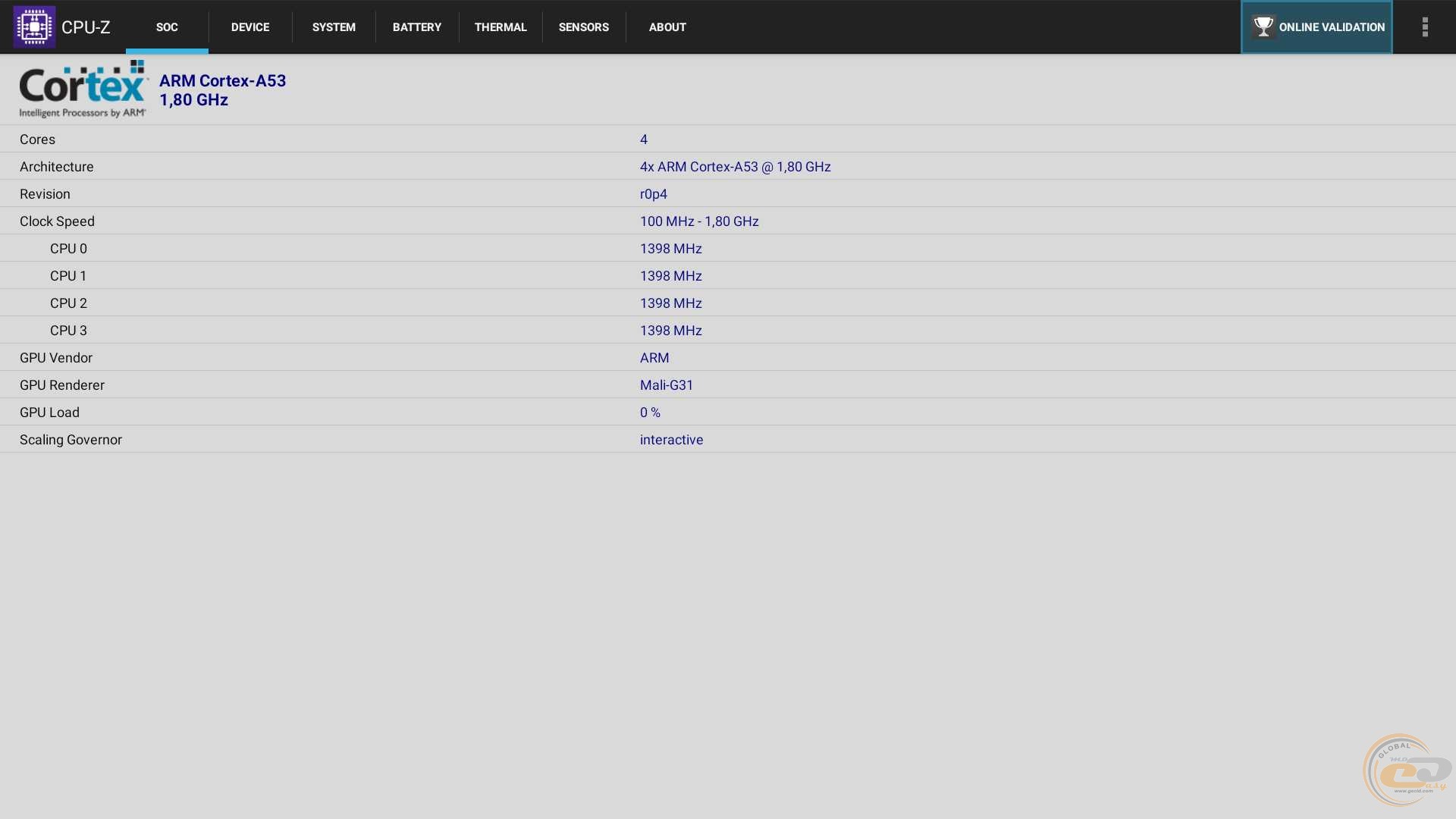Select the SOC tab
This screenshot has width=1456, height=819.
167,27
